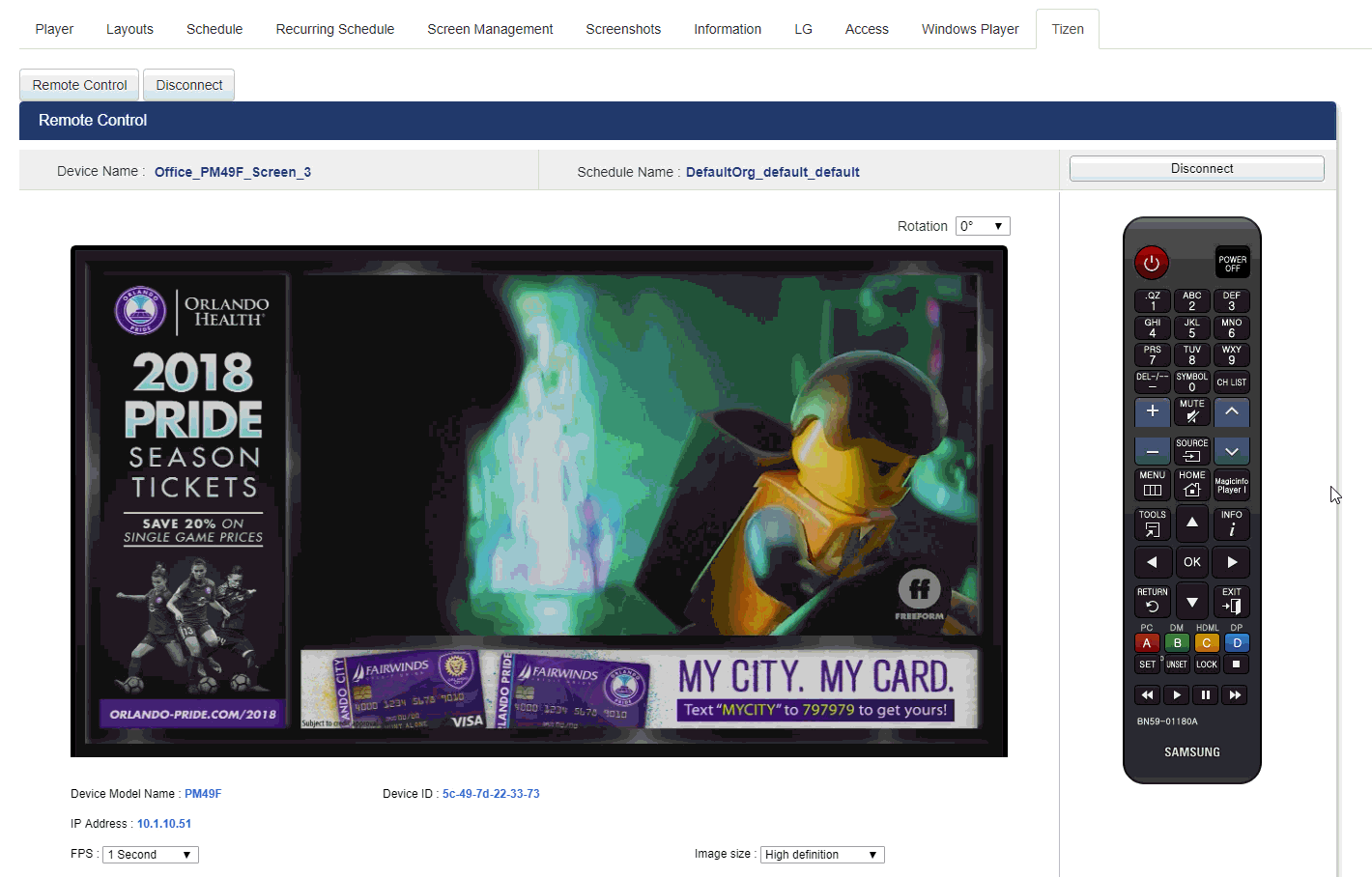Image resolution: width=1372 pixels, height=877 pixels.
Task: Click the UNSET key on remote
Action: point(1177,665)
